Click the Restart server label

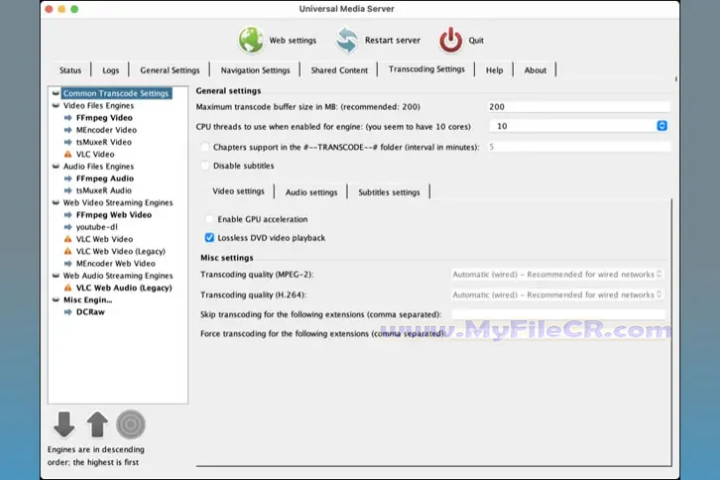pyautogui.click(x=393, y=40)
